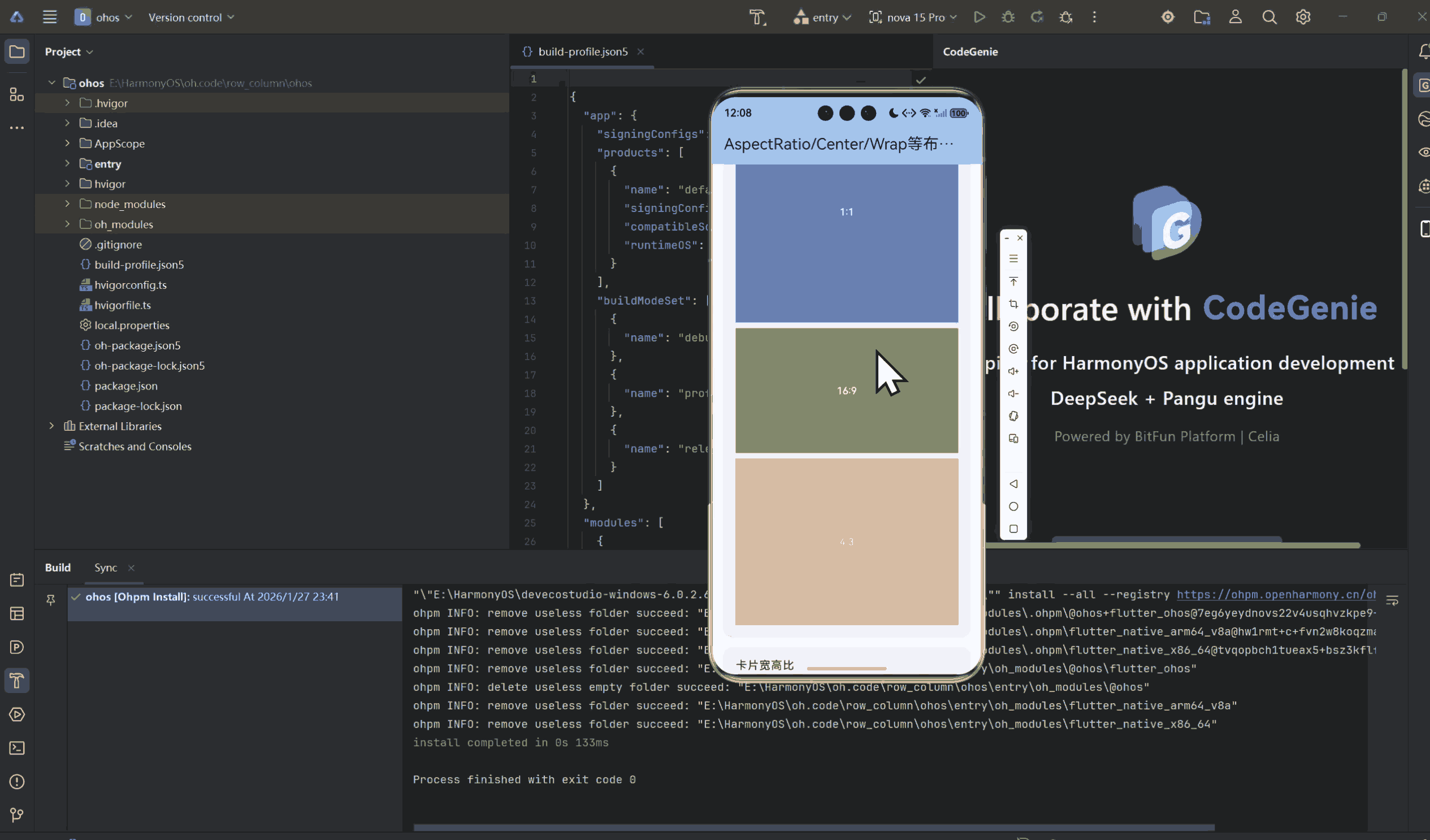
Task: Open the Build hammer tool window
Action: pos(17,681)
